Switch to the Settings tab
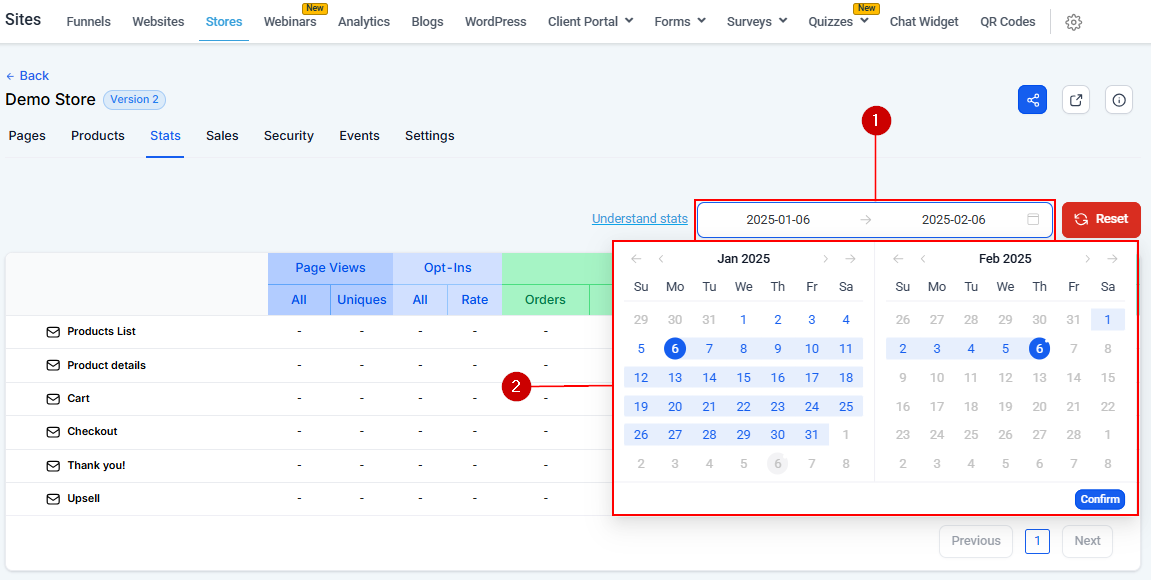Viewport: 1151px width, 580px height. pos(429,136)
